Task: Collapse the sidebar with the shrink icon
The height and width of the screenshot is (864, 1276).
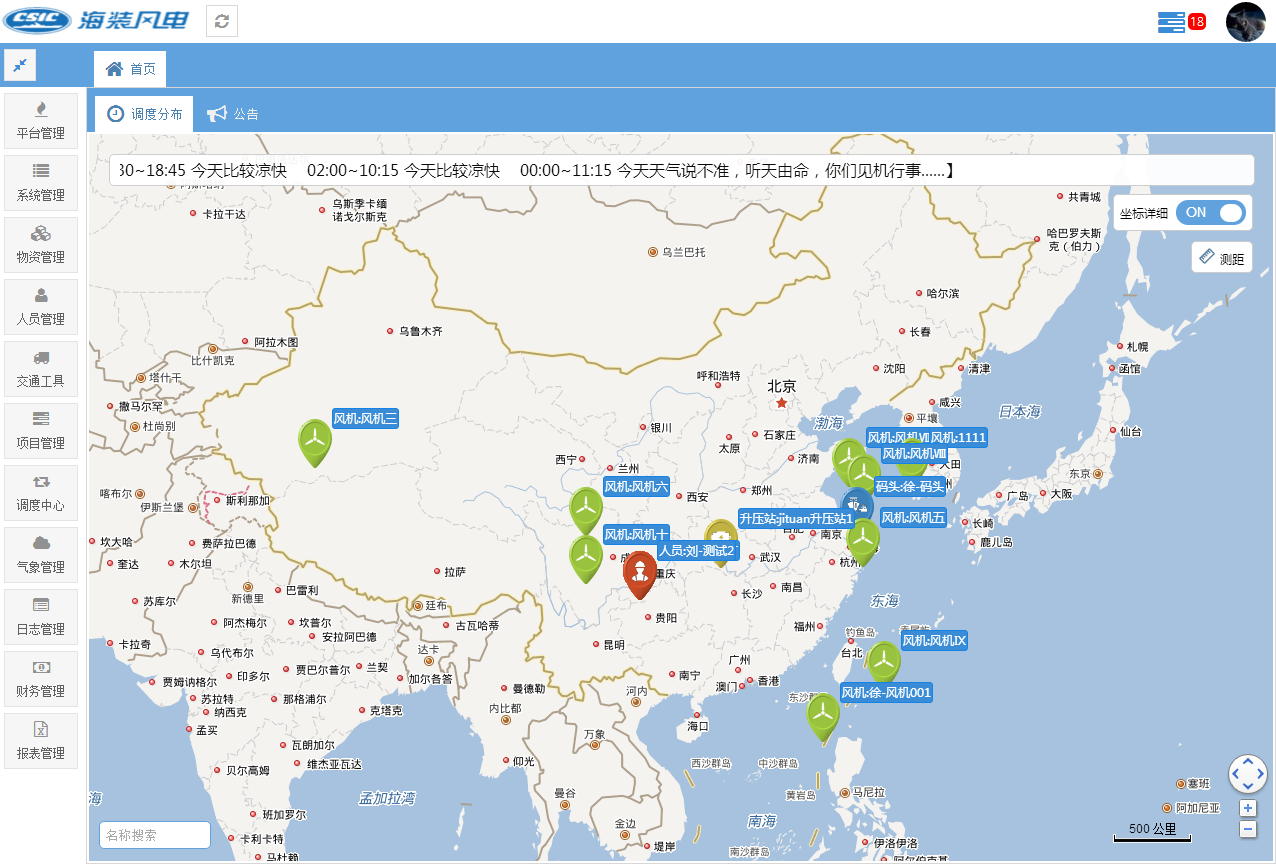Action: [x=20, y=65]
